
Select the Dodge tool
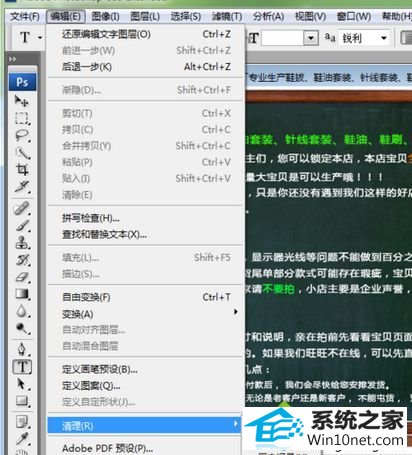coord(22,328)
